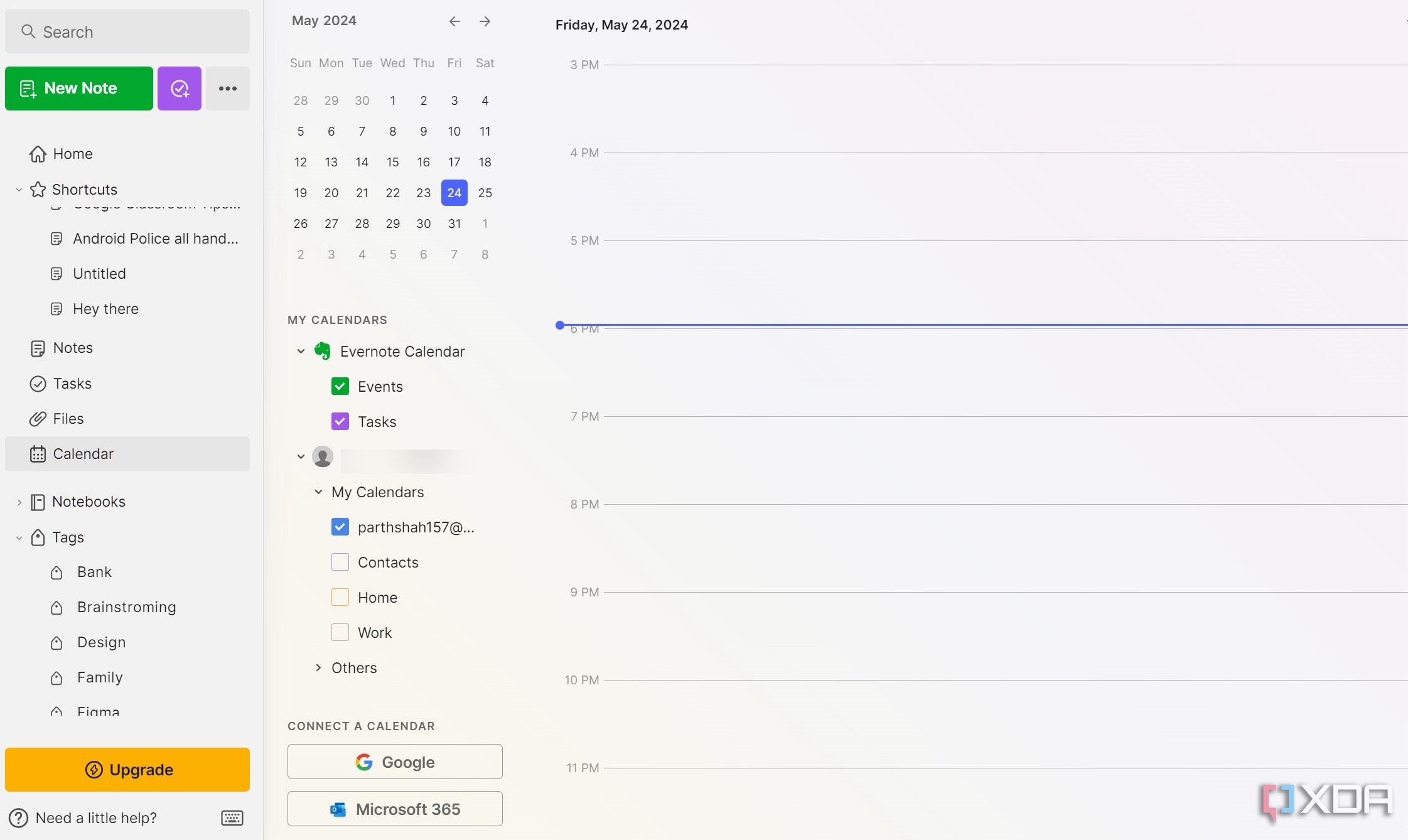
Task: Enable the parthshah157@ calendar checkbox
Action: 339,526
